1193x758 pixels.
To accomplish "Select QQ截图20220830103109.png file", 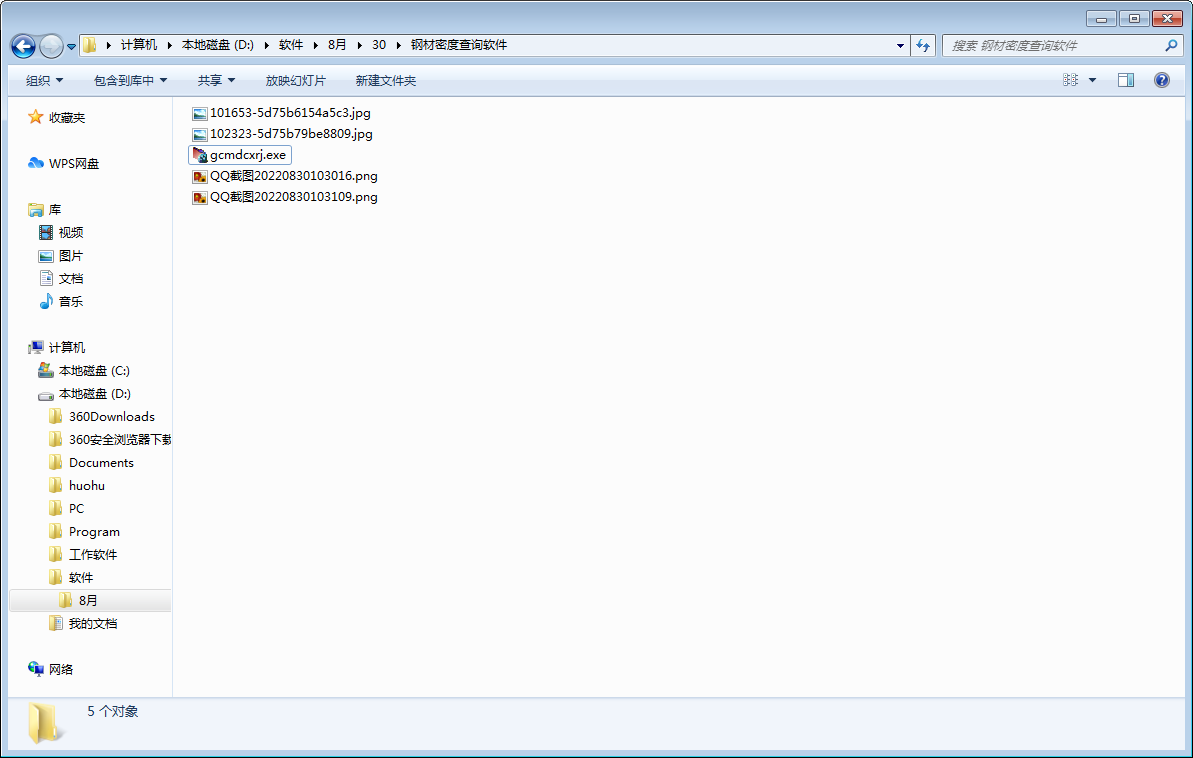I will [x=284, y=197].
